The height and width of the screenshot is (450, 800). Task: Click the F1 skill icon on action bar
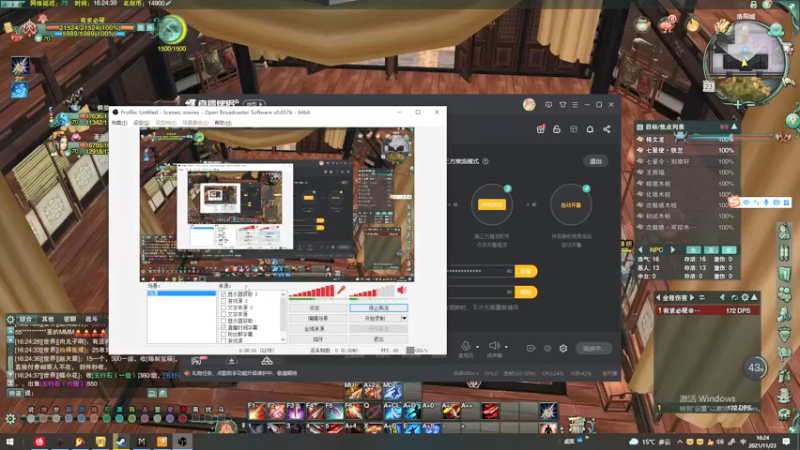pos(257,411)
